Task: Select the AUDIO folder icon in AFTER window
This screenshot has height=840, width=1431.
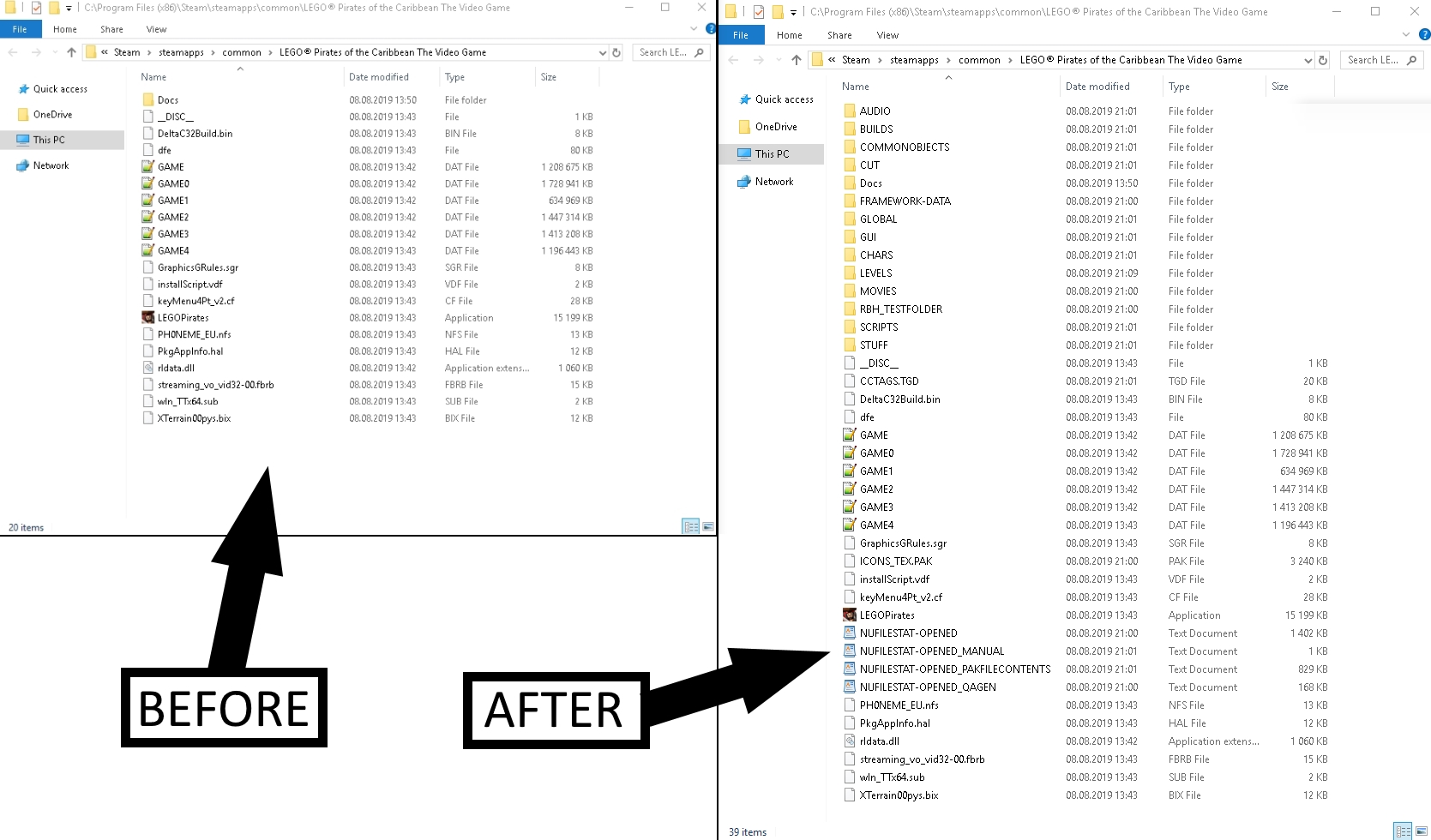Action: point(850,111)
